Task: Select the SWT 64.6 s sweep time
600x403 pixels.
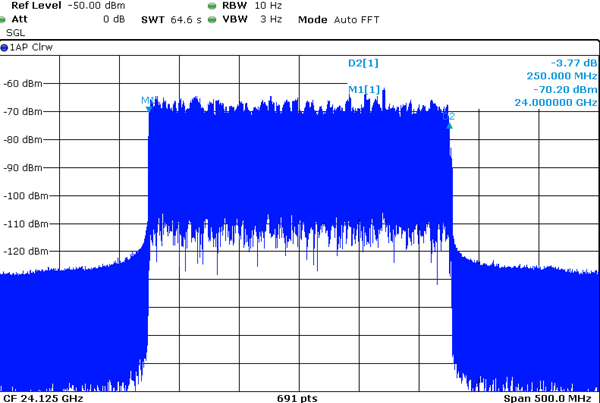Action: pos(171,20)
